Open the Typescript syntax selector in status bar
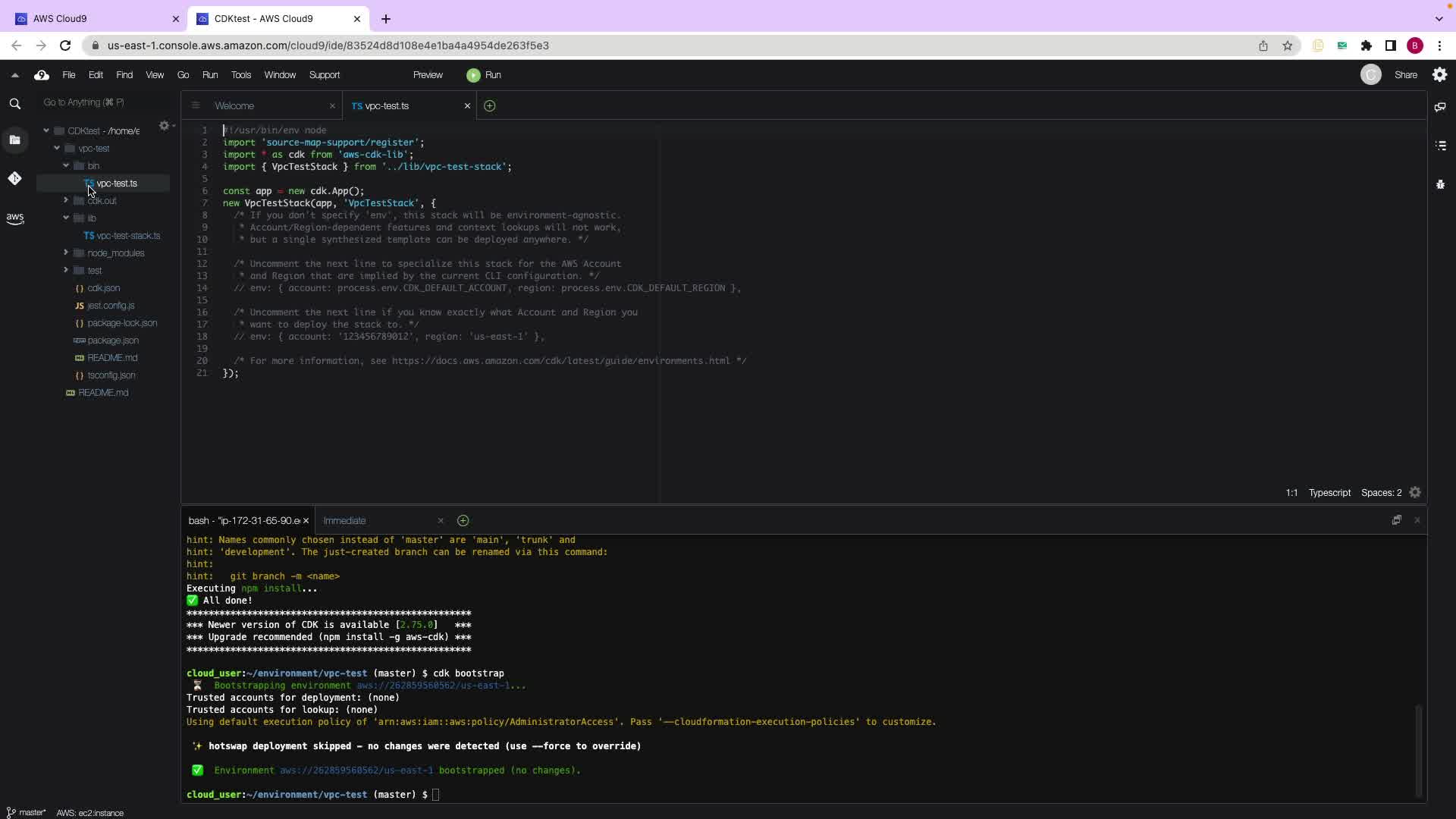The image size is (1456, 819). click(1329, 493)
